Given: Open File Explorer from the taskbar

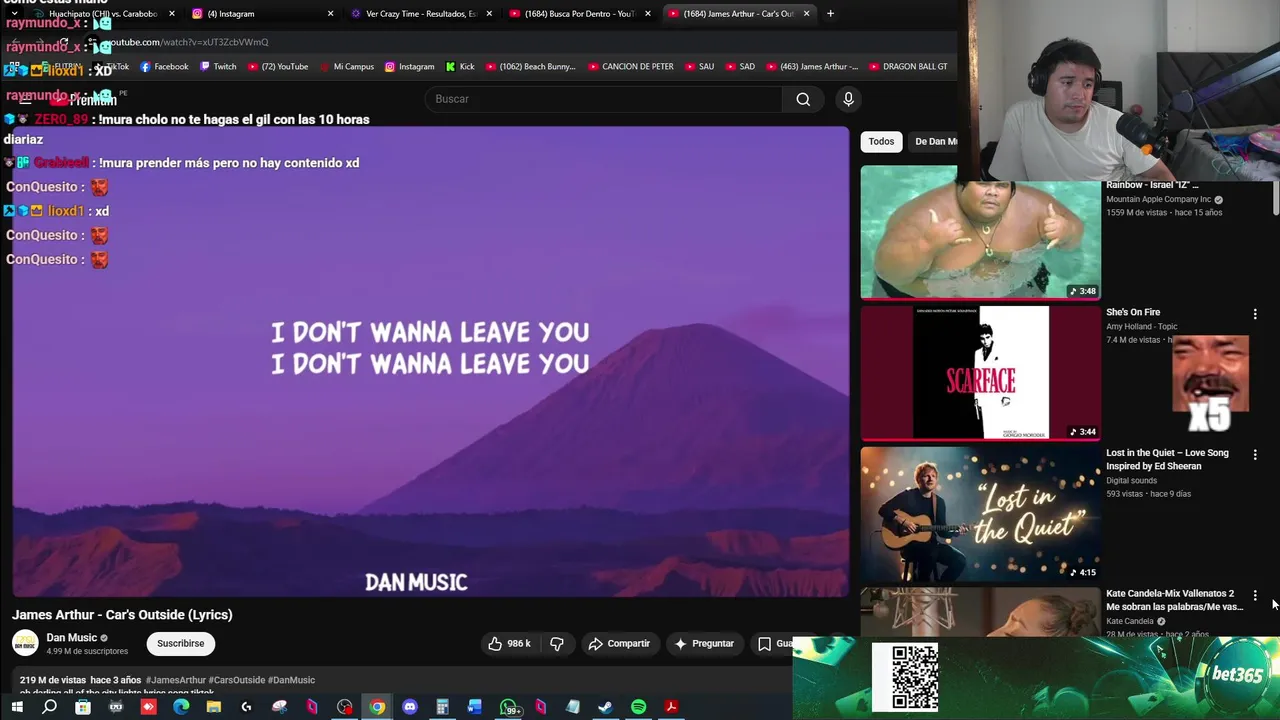Looking at the screenshot, I should pos(213,708).
